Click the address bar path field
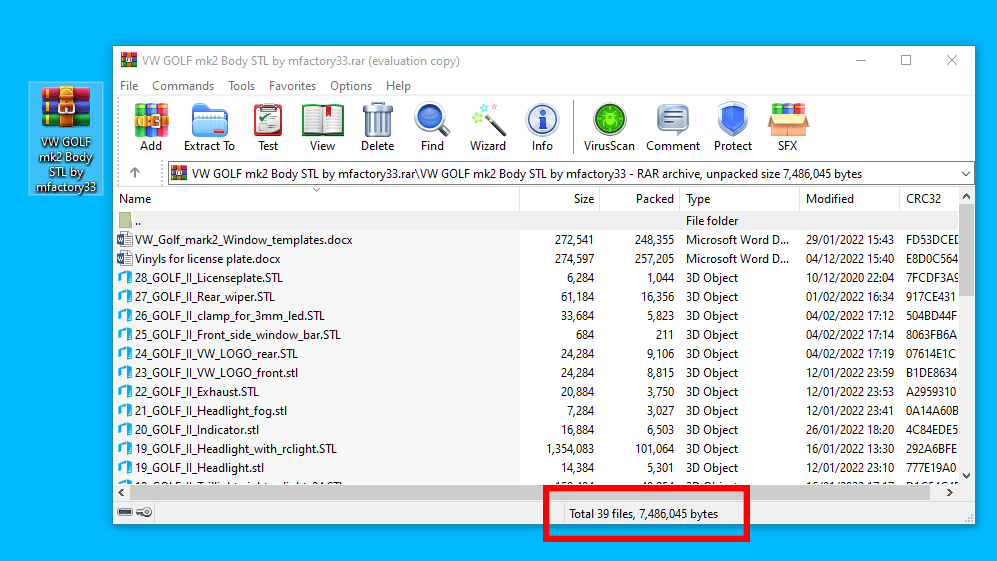This screenshot has width=997, height=561. (571, 174)
